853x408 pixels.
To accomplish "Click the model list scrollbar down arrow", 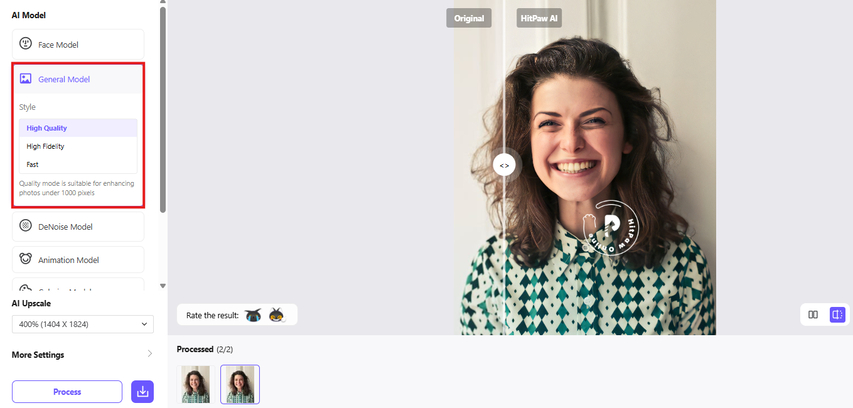I will (x=163, y=286).
